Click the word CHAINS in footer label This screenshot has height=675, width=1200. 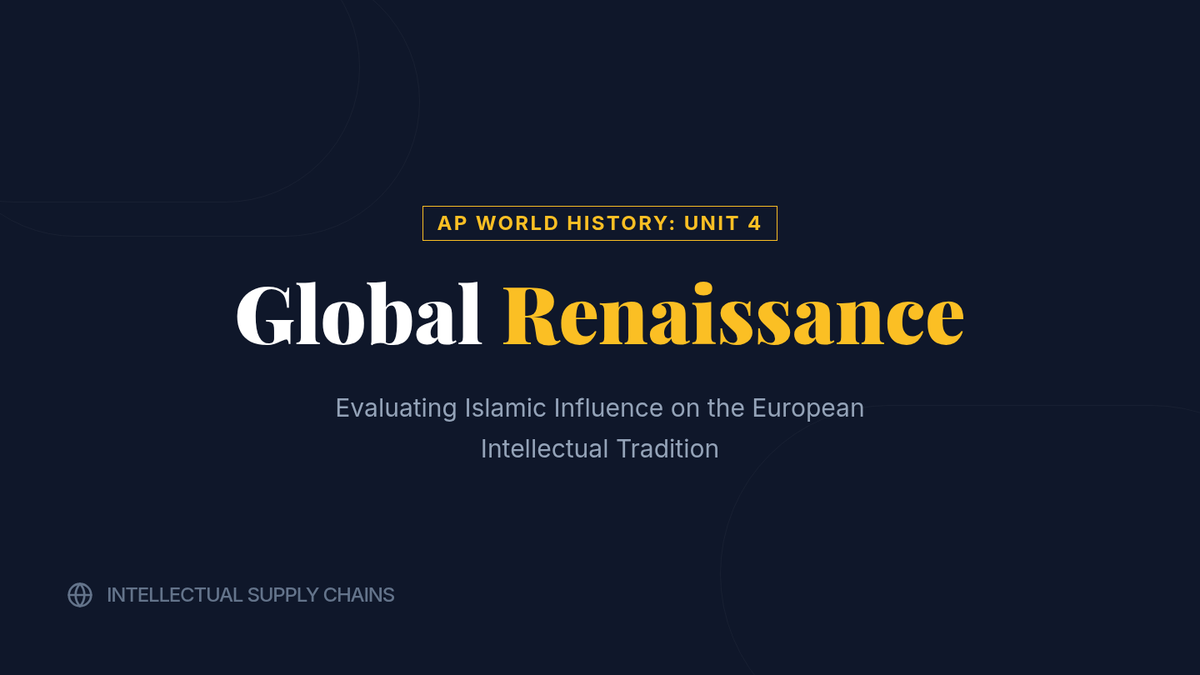coord(359,595)
